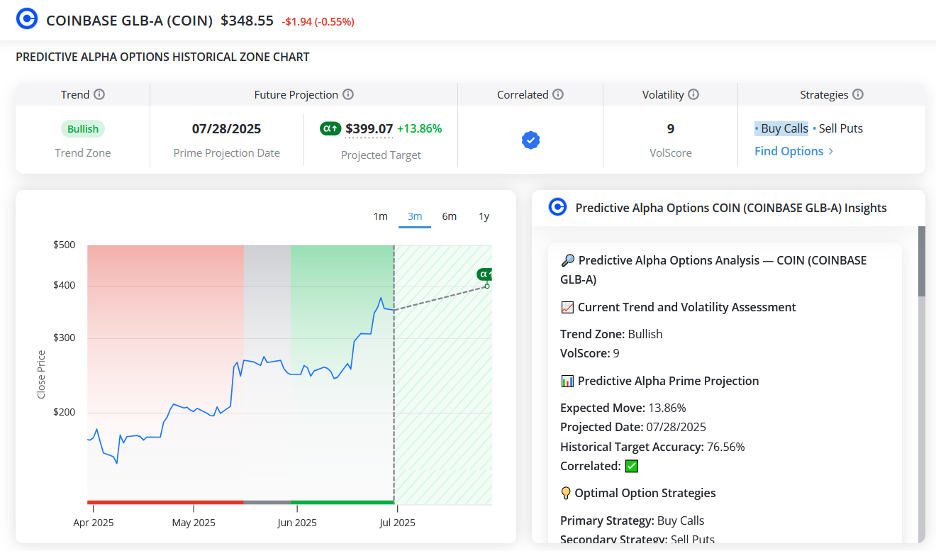Click the Coinbase logo beside the COIN ticker
Viewport: 936px width, 552px height.
coord(27,19)
